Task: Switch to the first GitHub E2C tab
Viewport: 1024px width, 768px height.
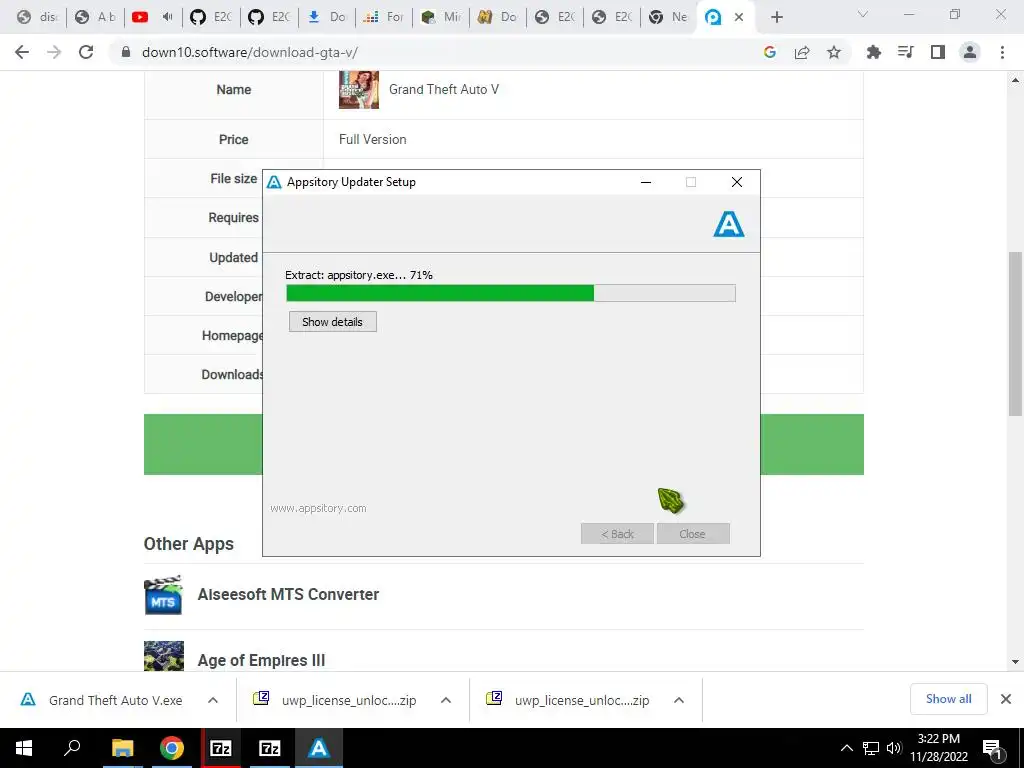Action: tap(211, 17)
